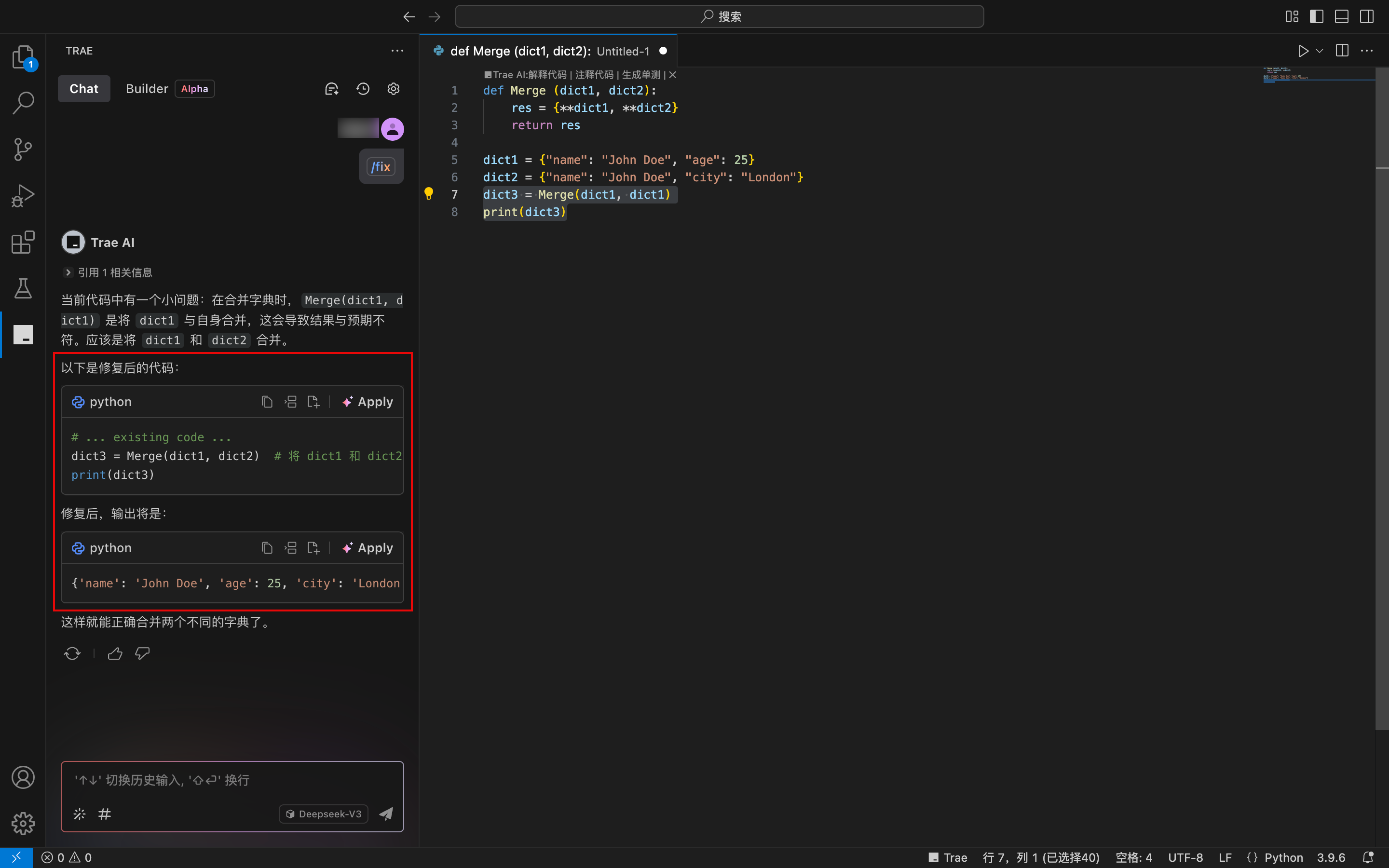The width and height of the screenshot is (1389, 868).
Task: Open TRAE panel more actions menu
Action: point(397,51)
